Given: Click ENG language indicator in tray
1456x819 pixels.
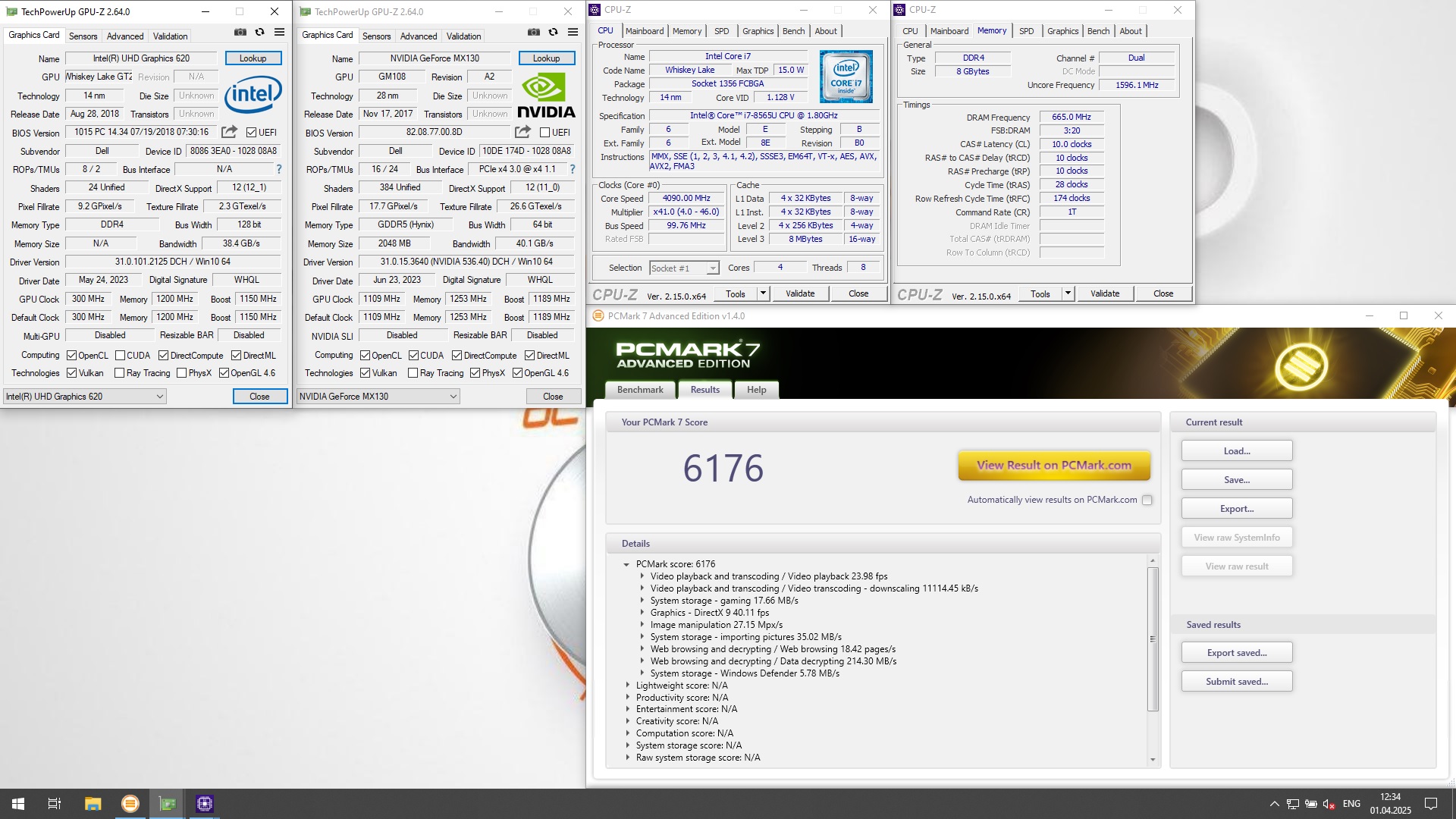Looking at the screenshot, I should tap(1351, 804).
